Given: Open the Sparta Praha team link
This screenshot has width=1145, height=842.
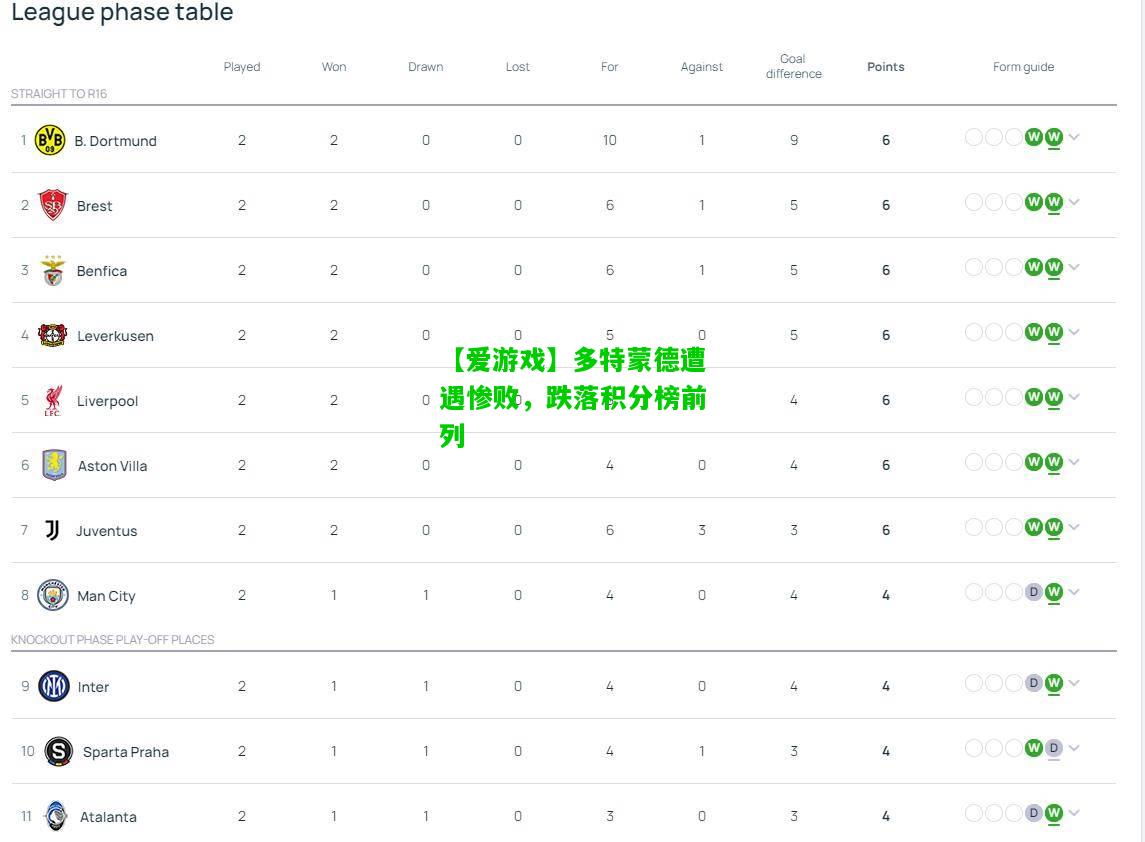Looking at the screenshot, I should [126, 752].
